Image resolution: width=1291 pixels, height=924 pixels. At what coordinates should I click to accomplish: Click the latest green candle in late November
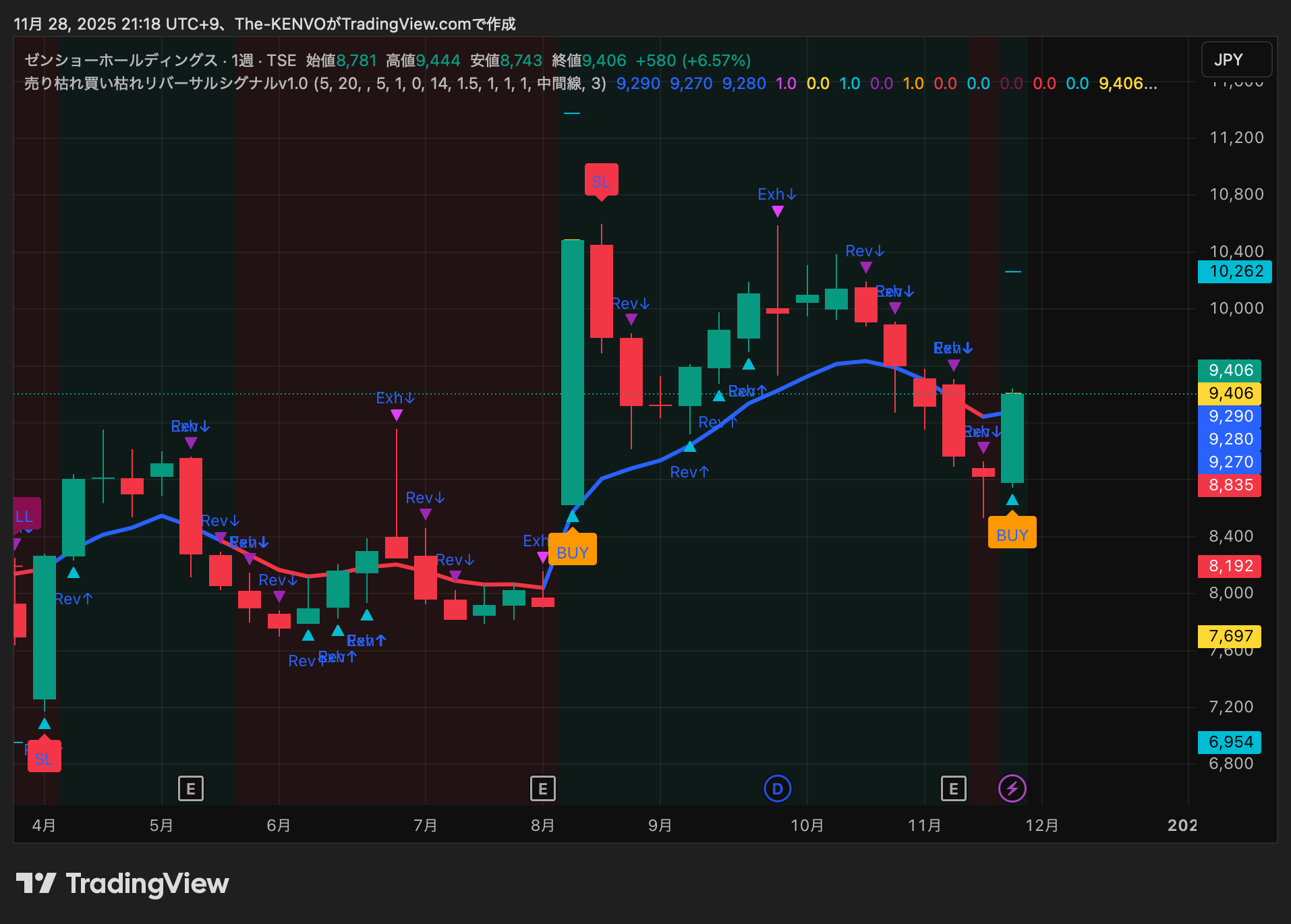(x=1012, y=438)
